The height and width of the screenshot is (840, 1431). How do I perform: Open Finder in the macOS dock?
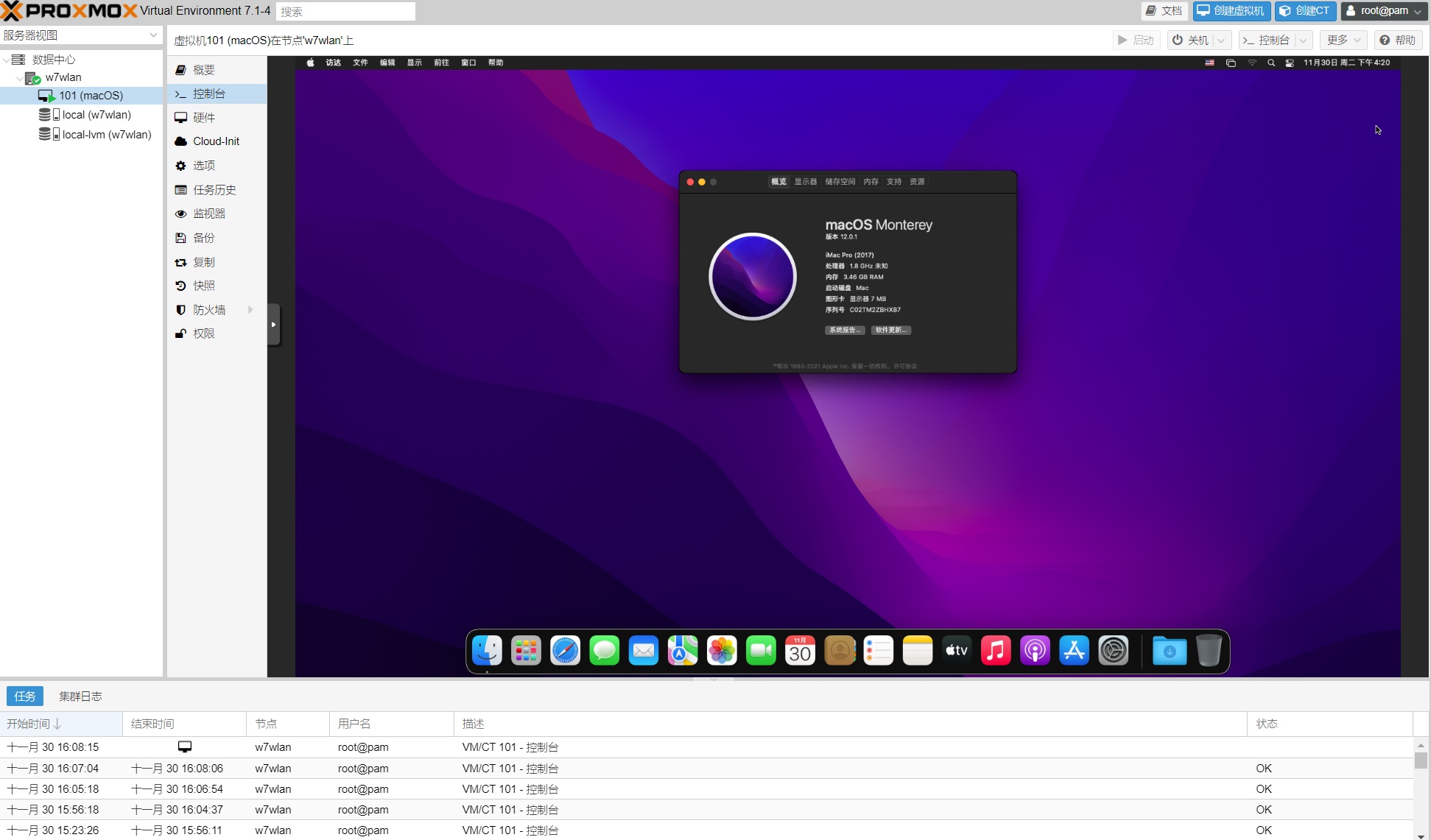point(487,651)
